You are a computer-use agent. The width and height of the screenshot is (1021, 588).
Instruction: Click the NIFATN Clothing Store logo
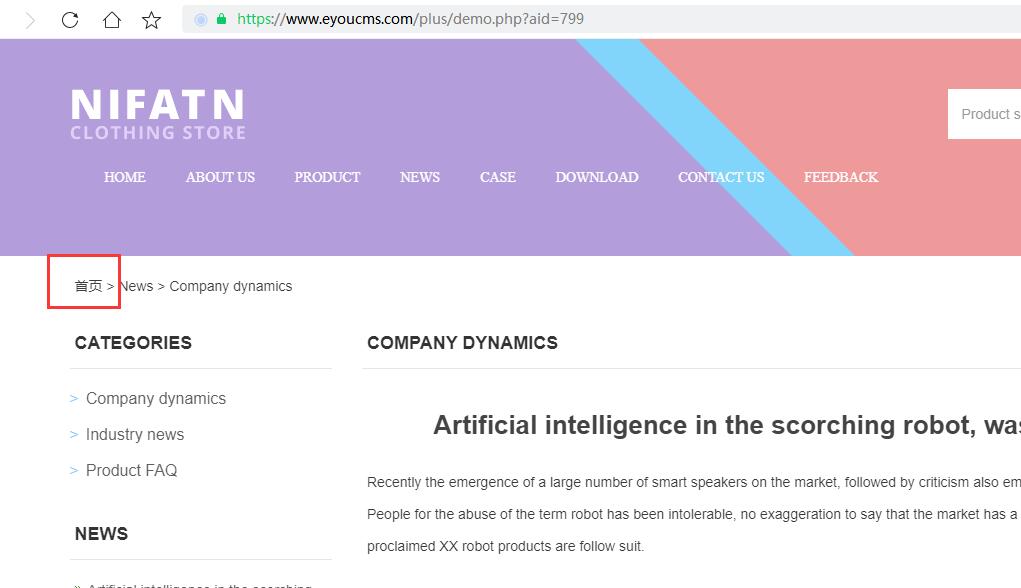pos(158,114)
